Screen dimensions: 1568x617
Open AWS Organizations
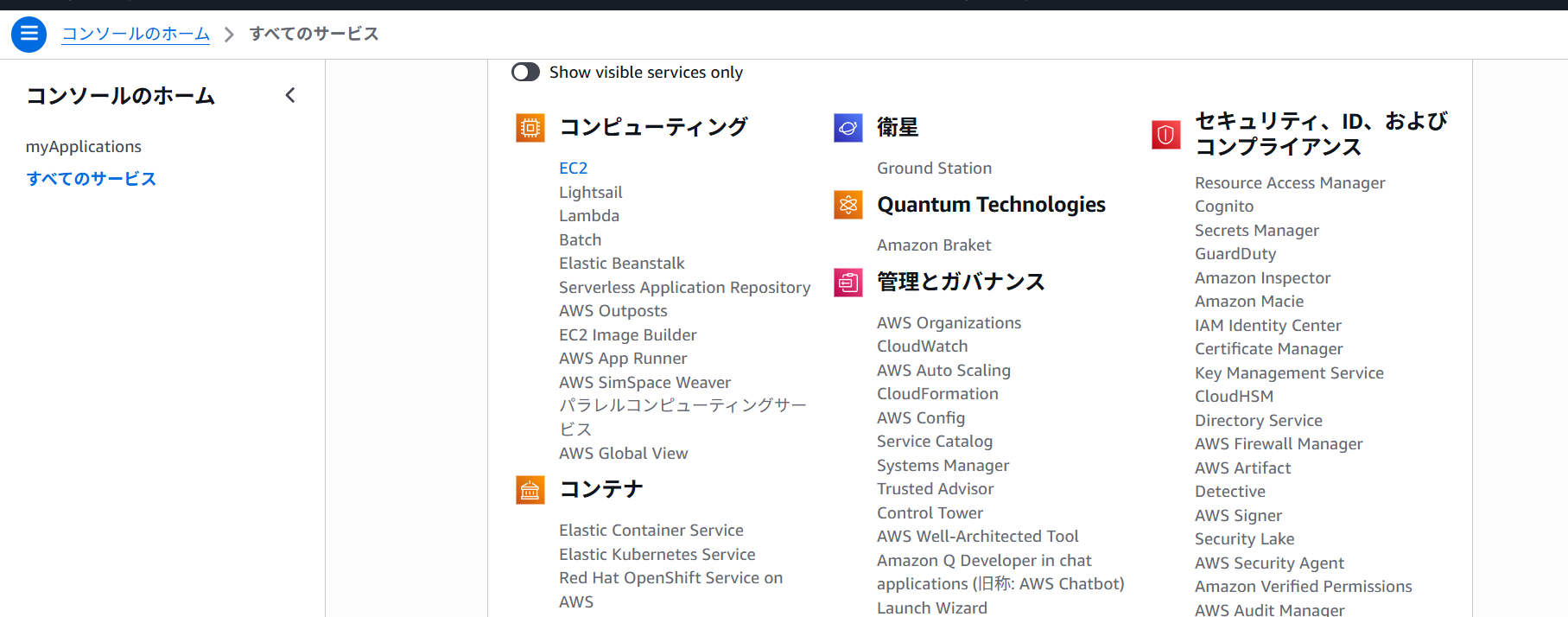(949, 323)
